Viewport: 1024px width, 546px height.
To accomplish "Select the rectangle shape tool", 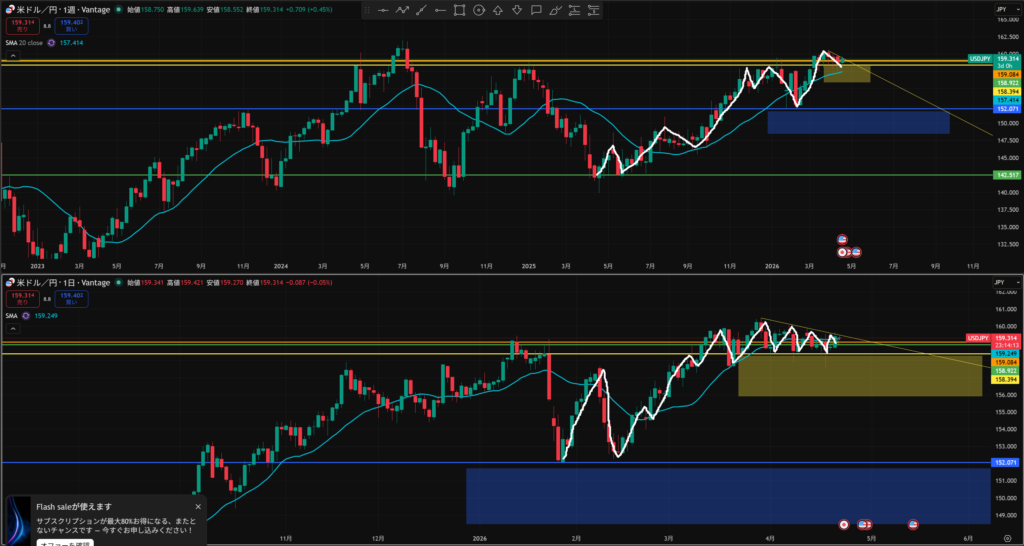I will 459,11.
